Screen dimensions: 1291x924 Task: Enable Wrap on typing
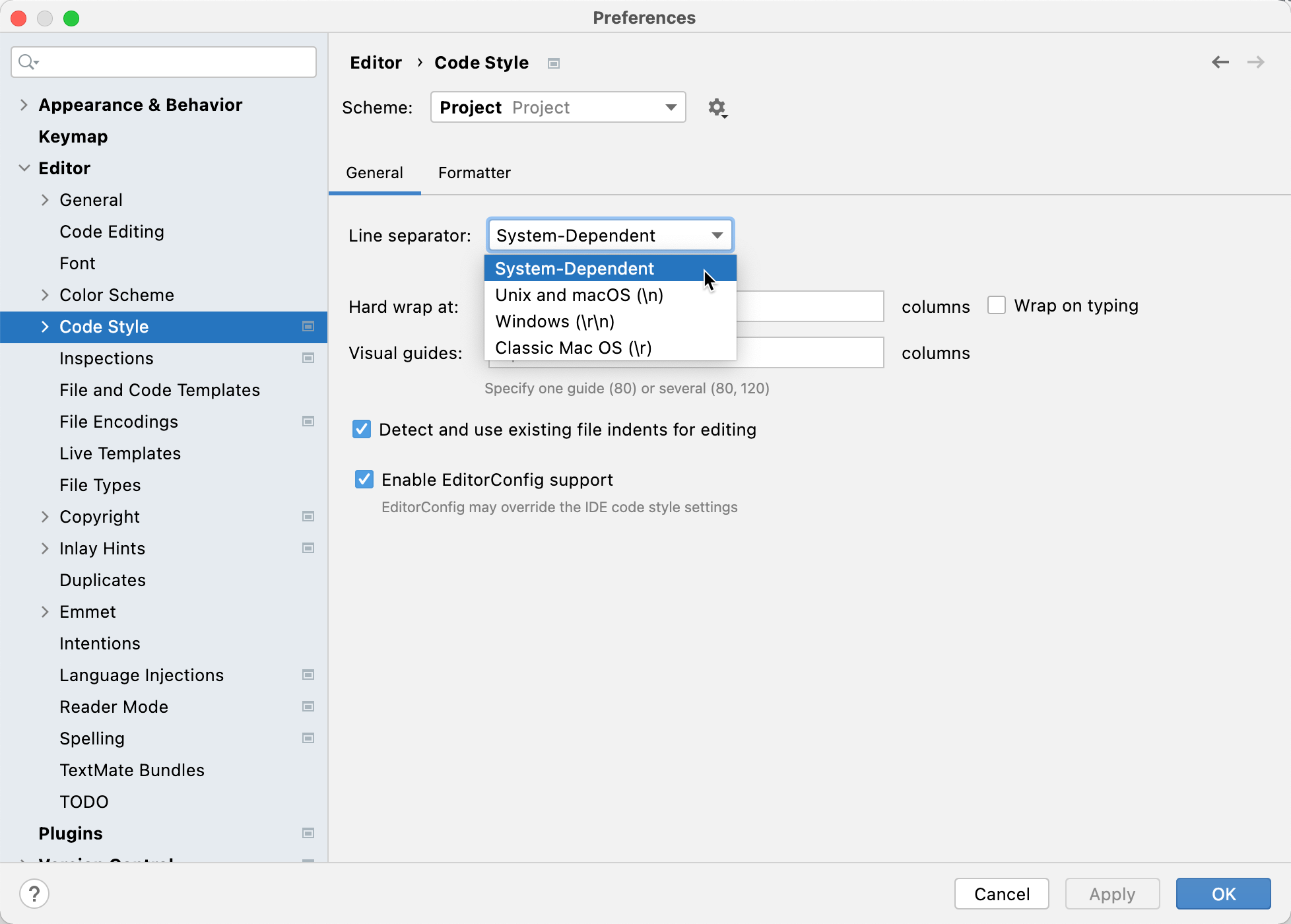coord(996,305)
